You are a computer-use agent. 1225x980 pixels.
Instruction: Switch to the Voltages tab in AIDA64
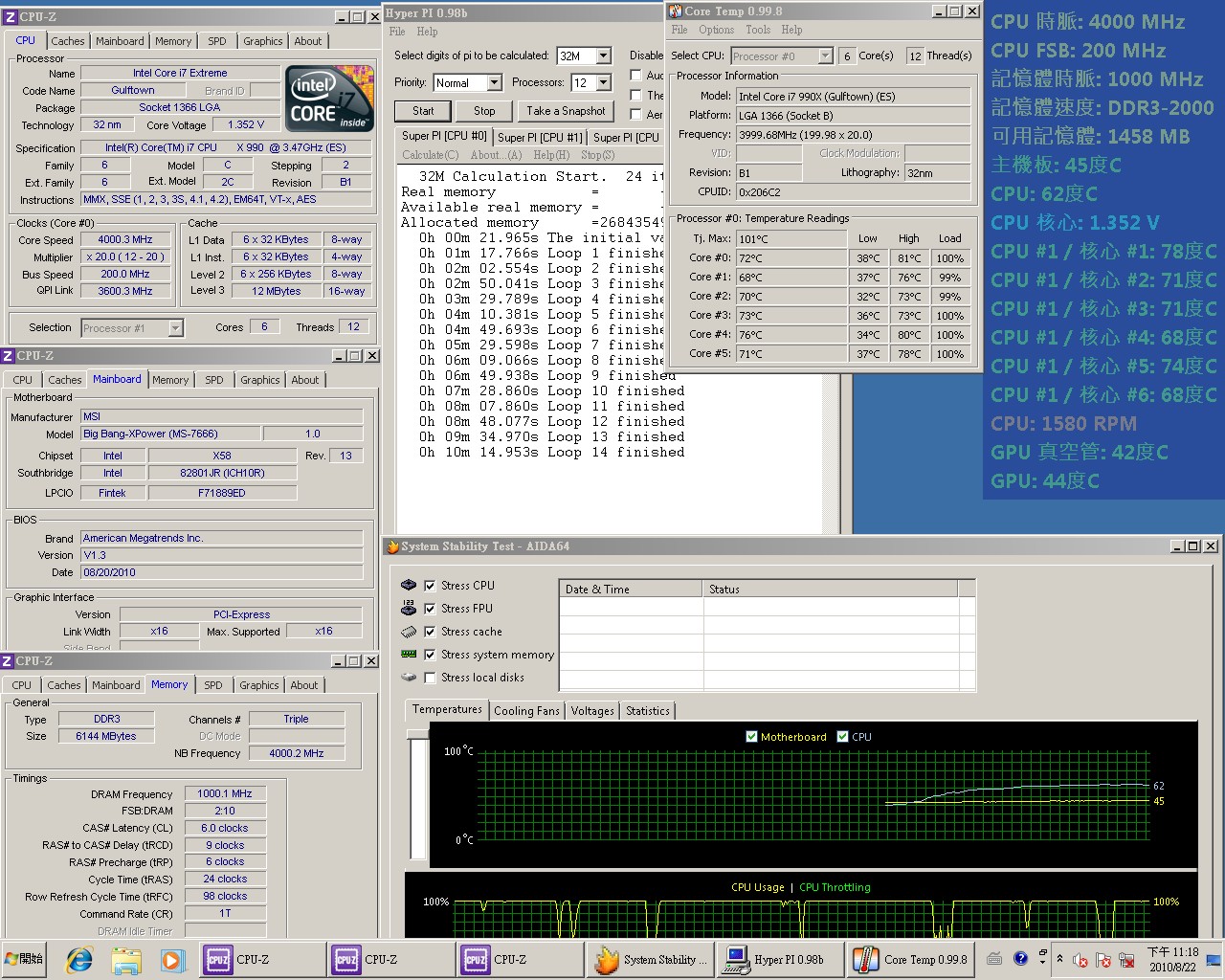[592, 711]
